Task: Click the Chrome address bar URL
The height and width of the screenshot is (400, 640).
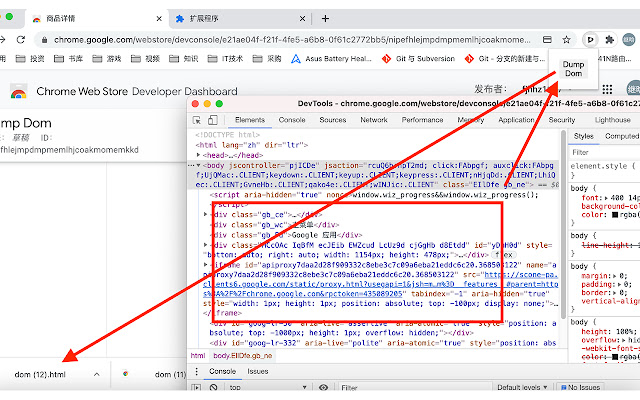Action: point(292,40)
